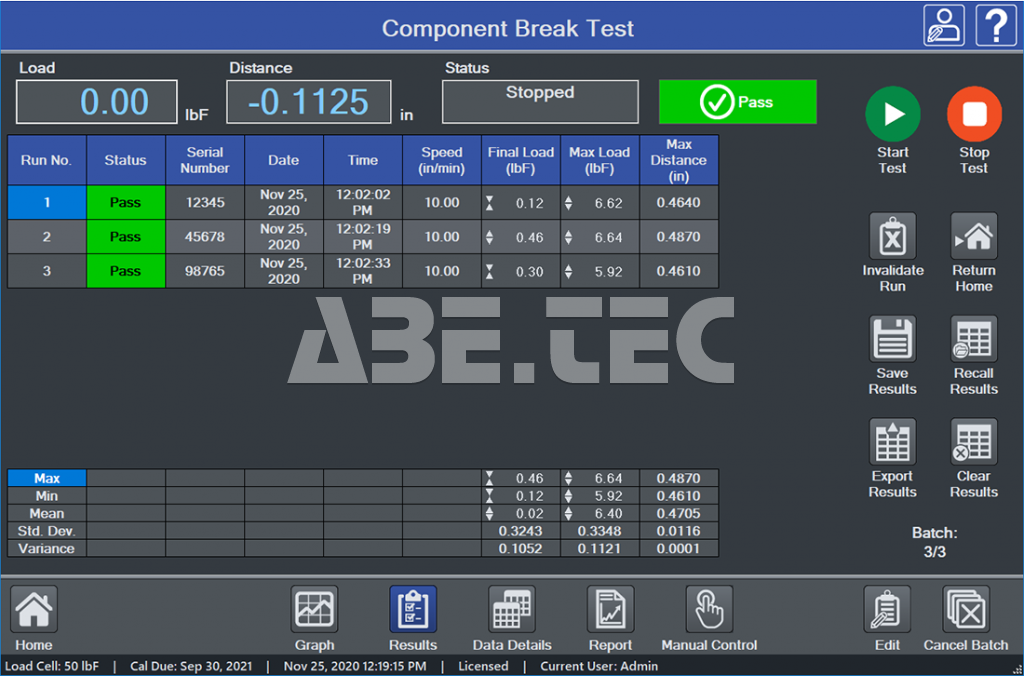This screenshot has height=676, width=1024.
Task: Go to the Home screen tab
Action: point(34,610)
